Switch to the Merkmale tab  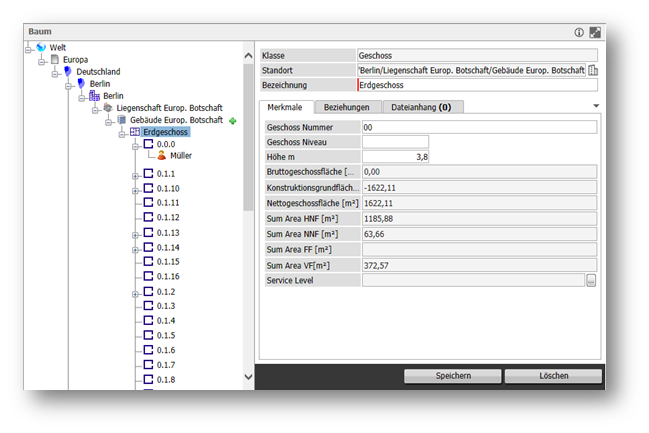286,107
